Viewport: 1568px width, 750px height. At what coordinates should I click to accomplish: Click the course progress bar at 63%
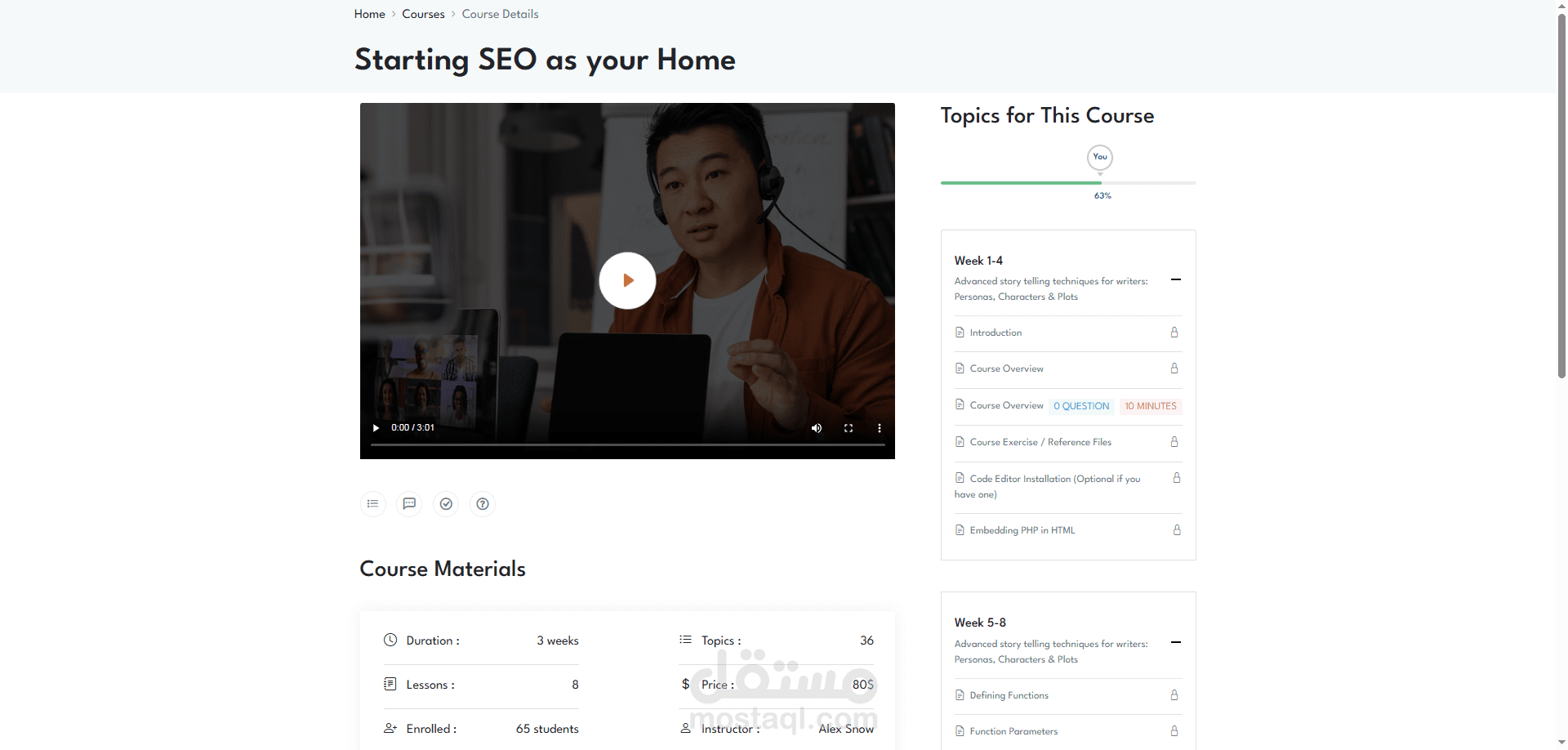pos(1068,183)
